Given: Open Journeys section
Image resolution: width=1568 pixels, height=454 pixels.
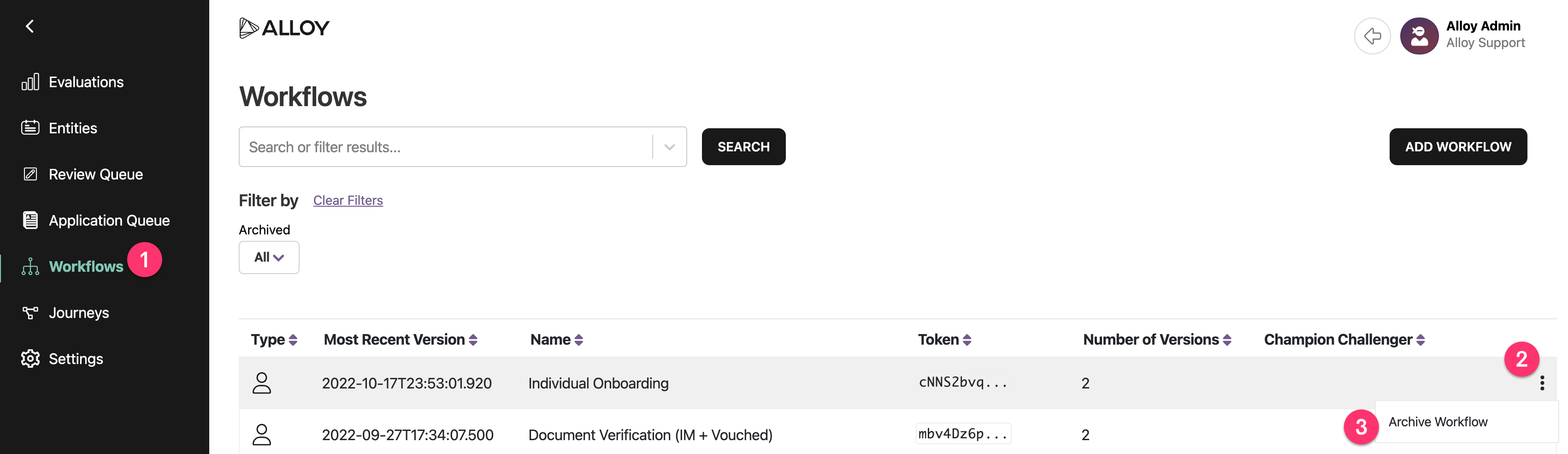Looking at the screenshot, I should (x=65, y=313).
